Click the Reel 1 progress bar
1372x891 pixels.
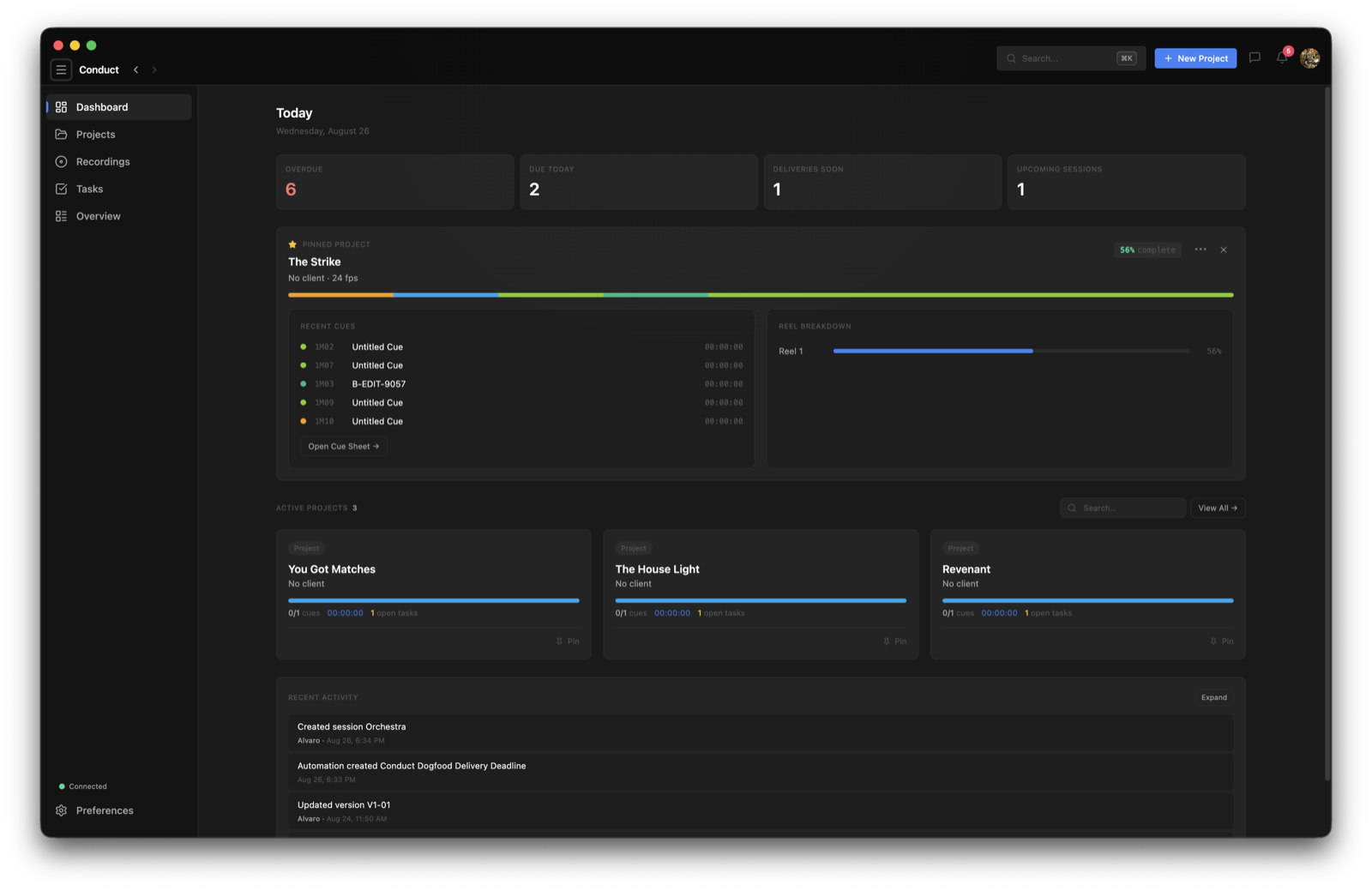coord(1011,351)
